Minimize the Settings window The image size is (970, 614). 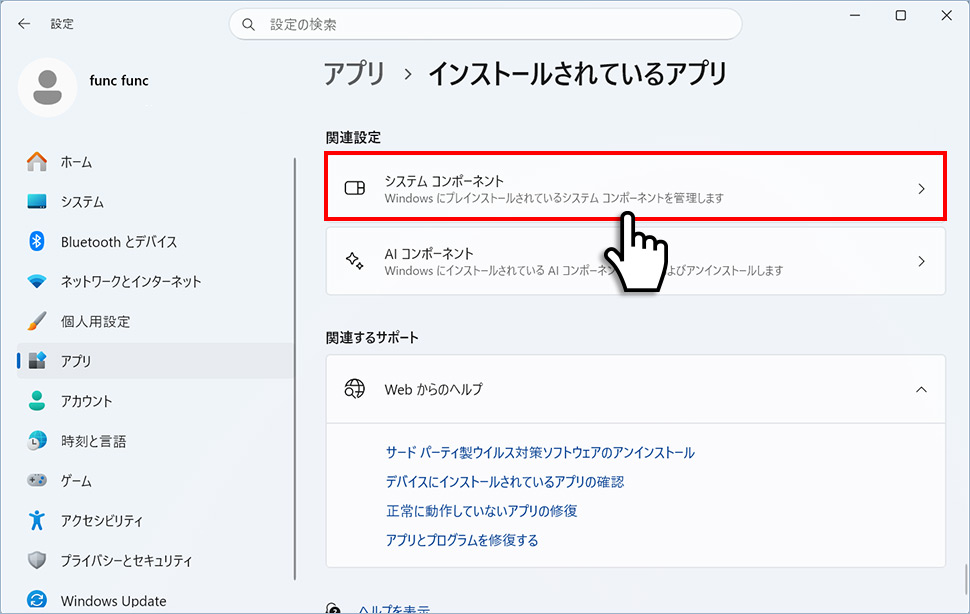click(855, 15)
